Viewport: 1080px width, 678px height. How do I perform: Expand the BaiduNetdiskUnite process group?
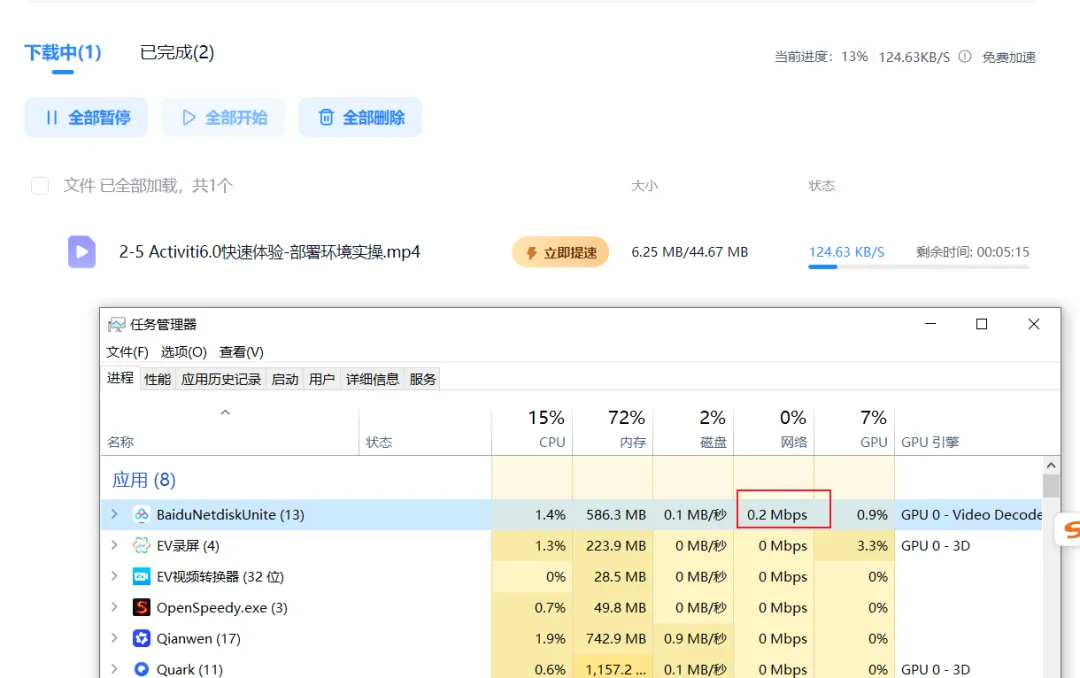pos(114,514)
